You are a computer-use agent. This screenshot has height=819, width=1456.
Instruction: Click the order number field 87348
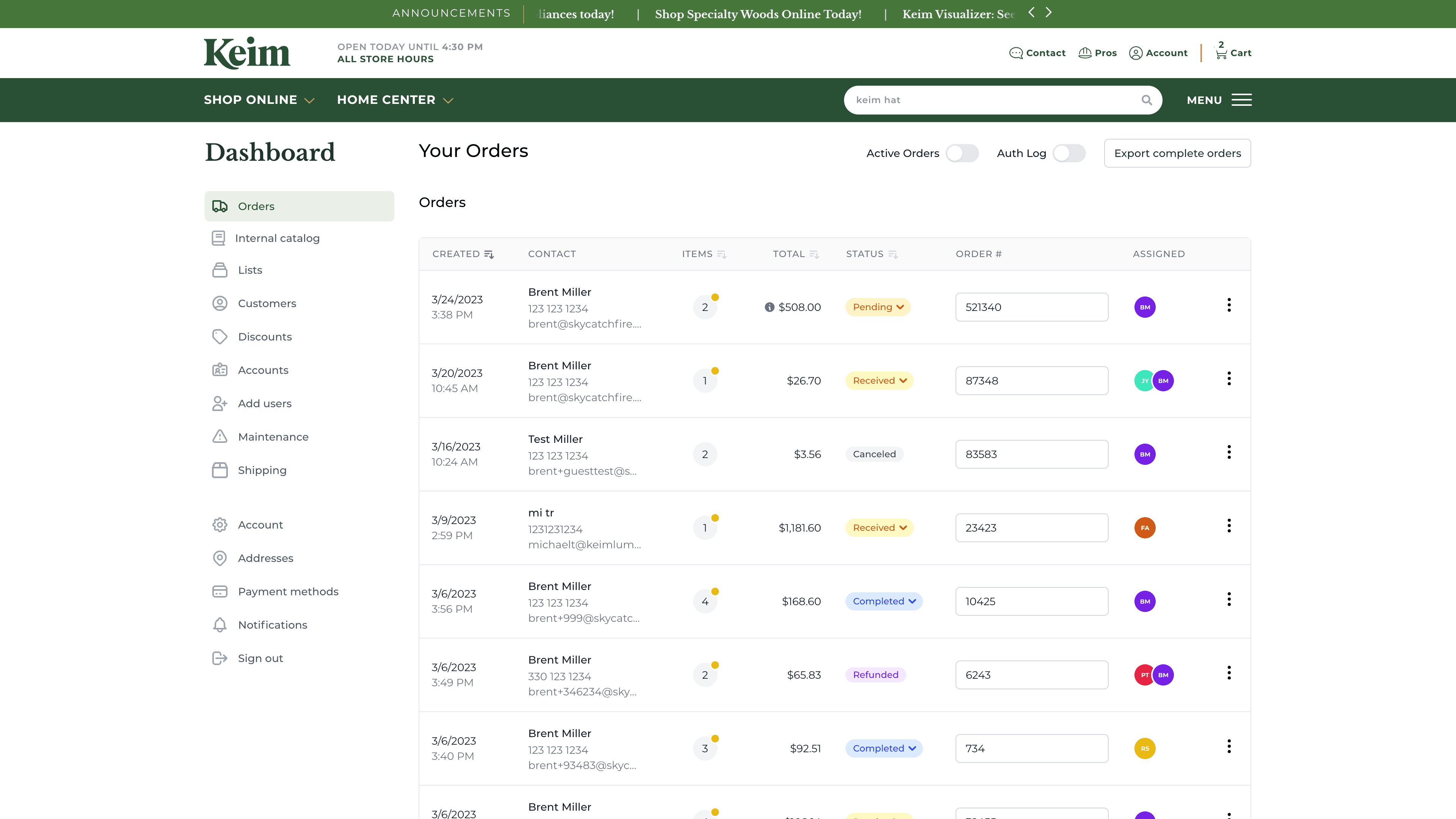point(1031,381)
